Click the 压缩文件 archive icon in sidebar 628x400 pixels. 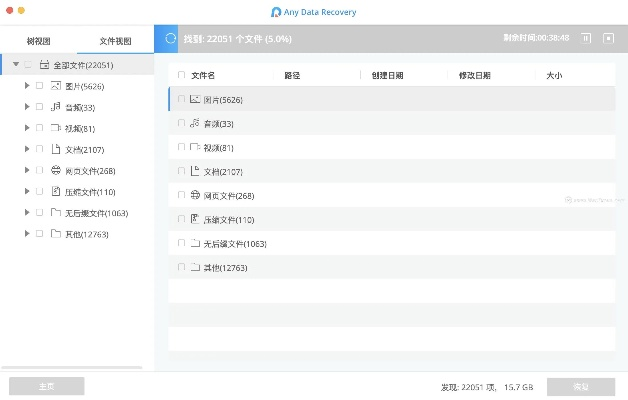[x=56, y=192]
